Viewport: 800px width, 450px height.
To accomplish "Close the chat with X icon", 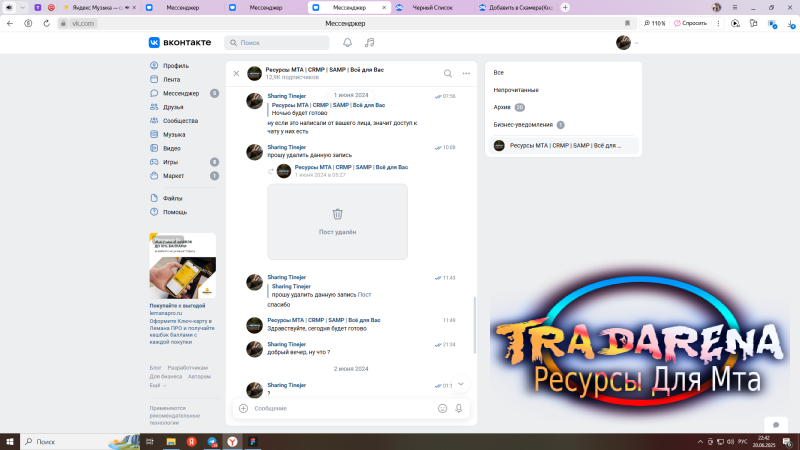I will (x=236, y=73).
